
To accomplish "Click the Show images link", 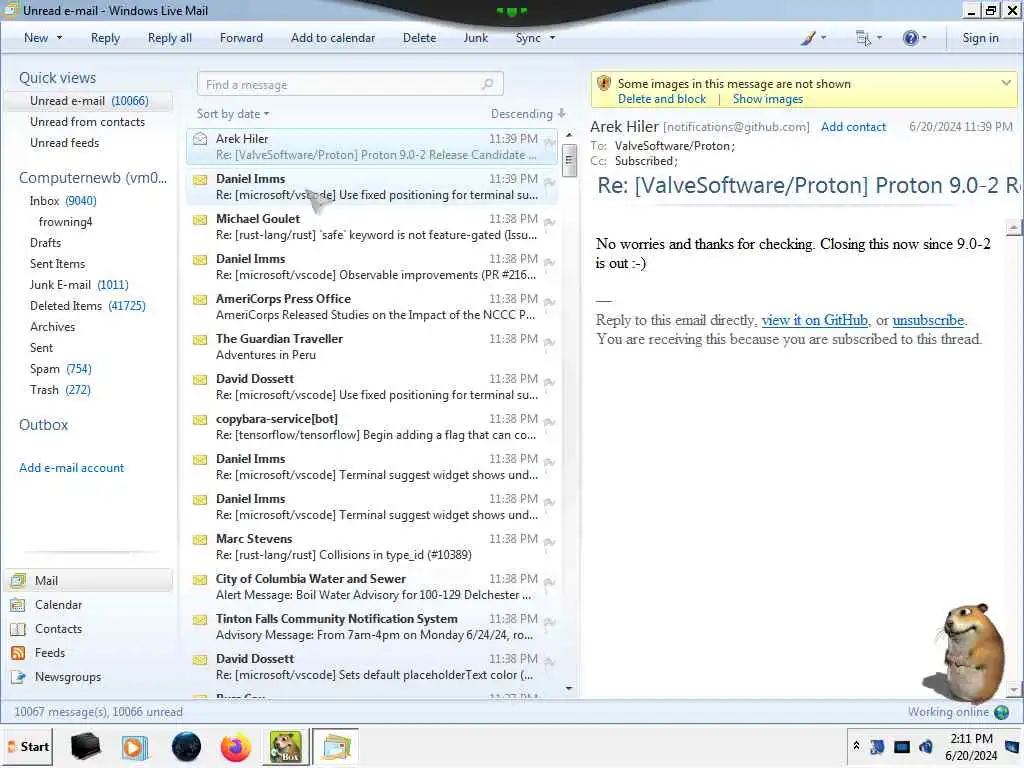I will pos(767,99).
